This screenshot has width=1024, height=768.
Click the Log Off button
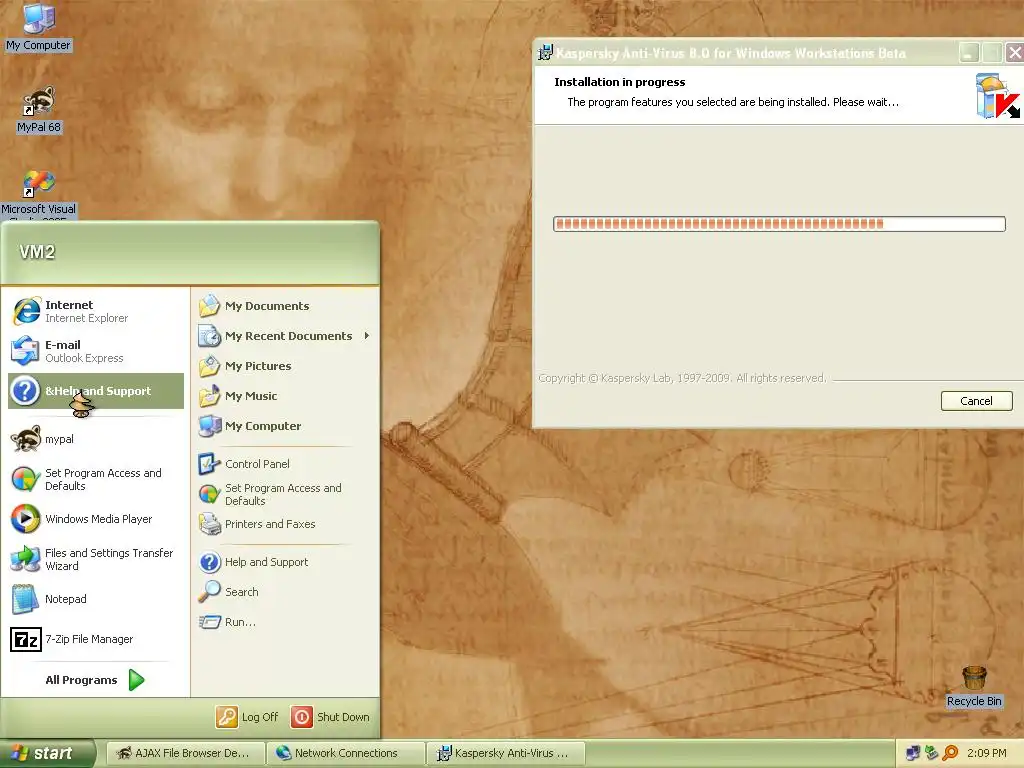click(248, 717)
